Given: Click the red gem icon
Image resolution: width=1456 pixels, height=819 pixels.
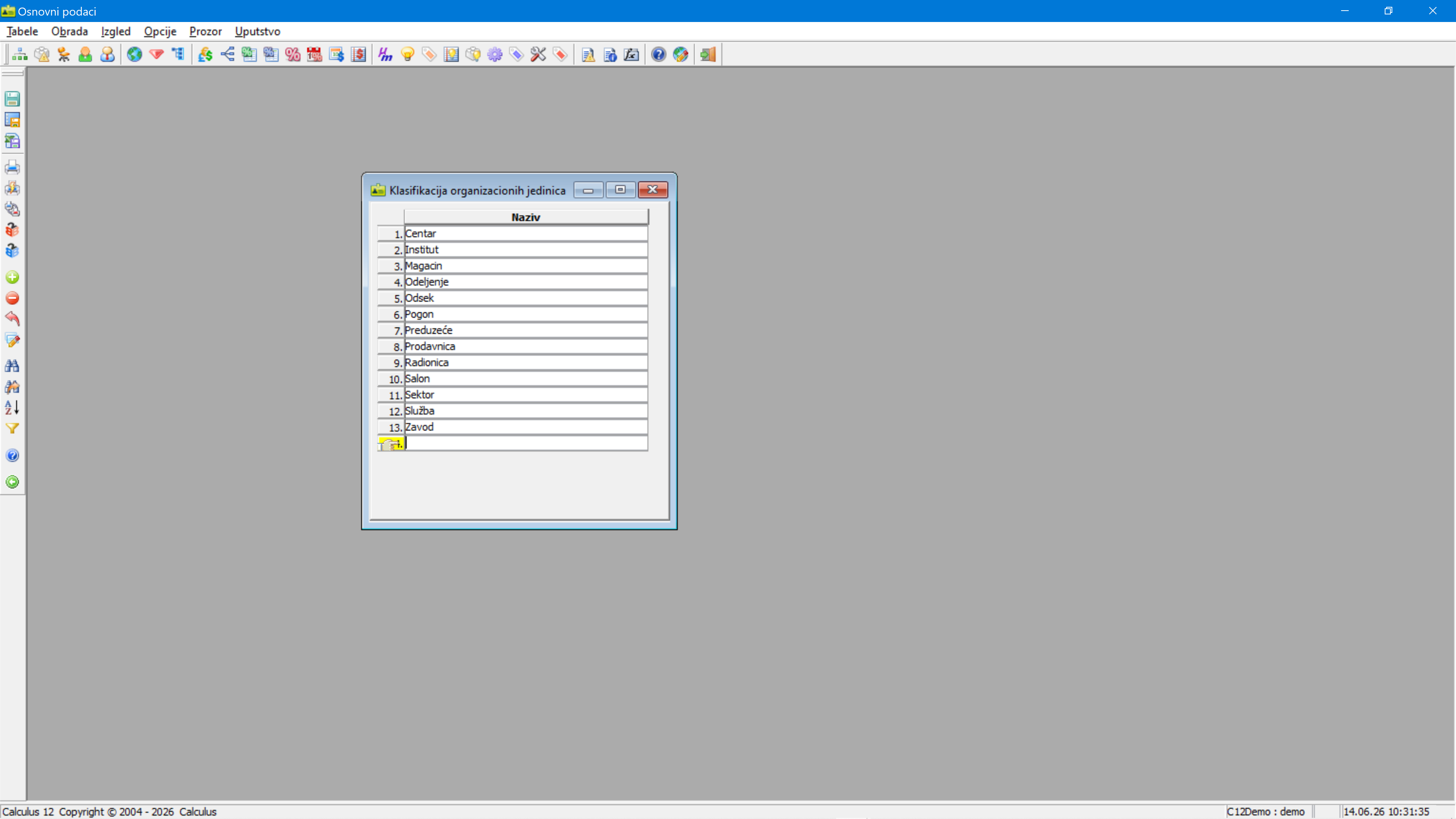Looking at the screenshot, I should point(157,54).
